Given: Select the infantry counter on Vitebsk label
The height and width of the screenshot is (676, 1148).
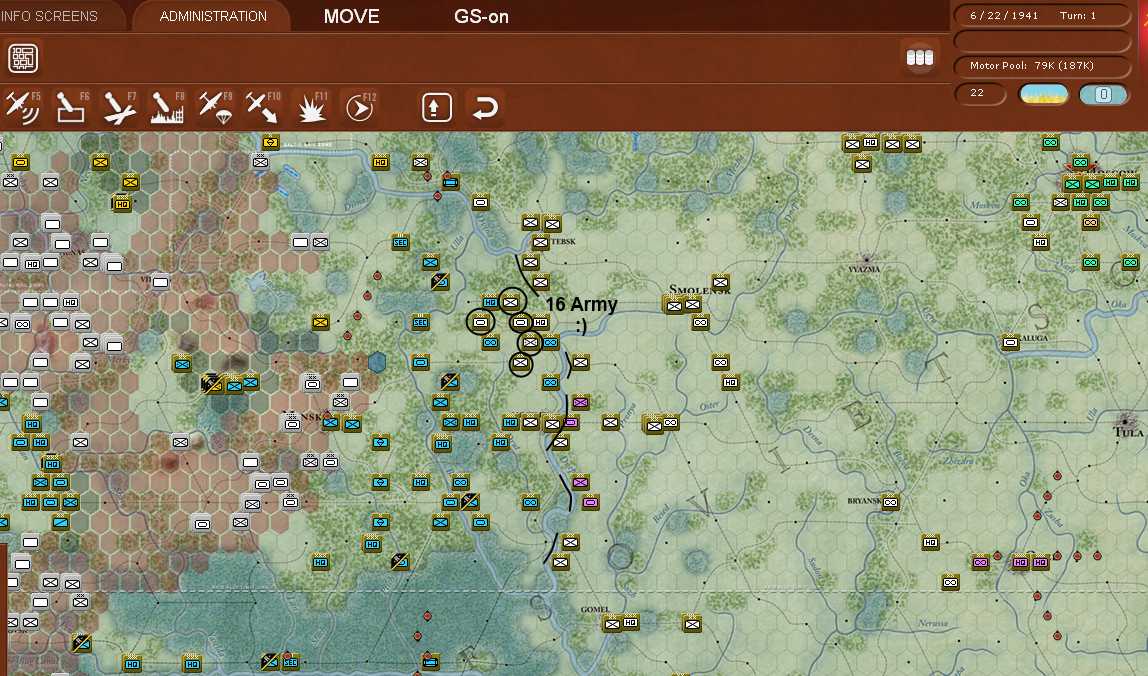Looking at the screenshot, I should [x=540, y=242].
